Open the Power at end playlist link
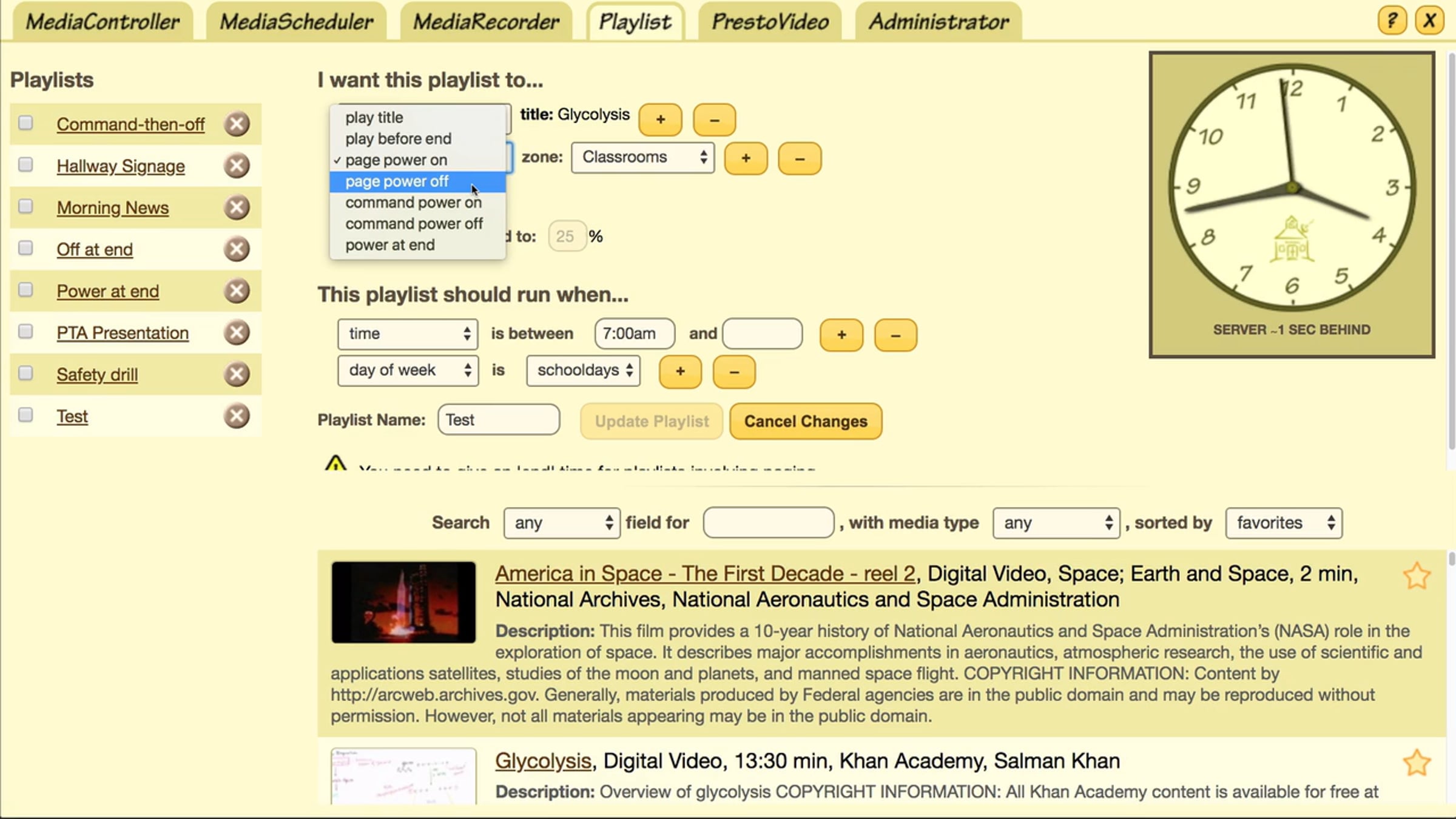 coord(108,291)
